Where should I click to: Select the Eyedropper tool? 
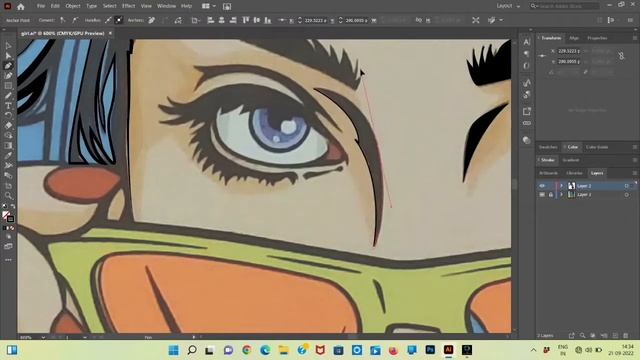(x=8, y=156)
